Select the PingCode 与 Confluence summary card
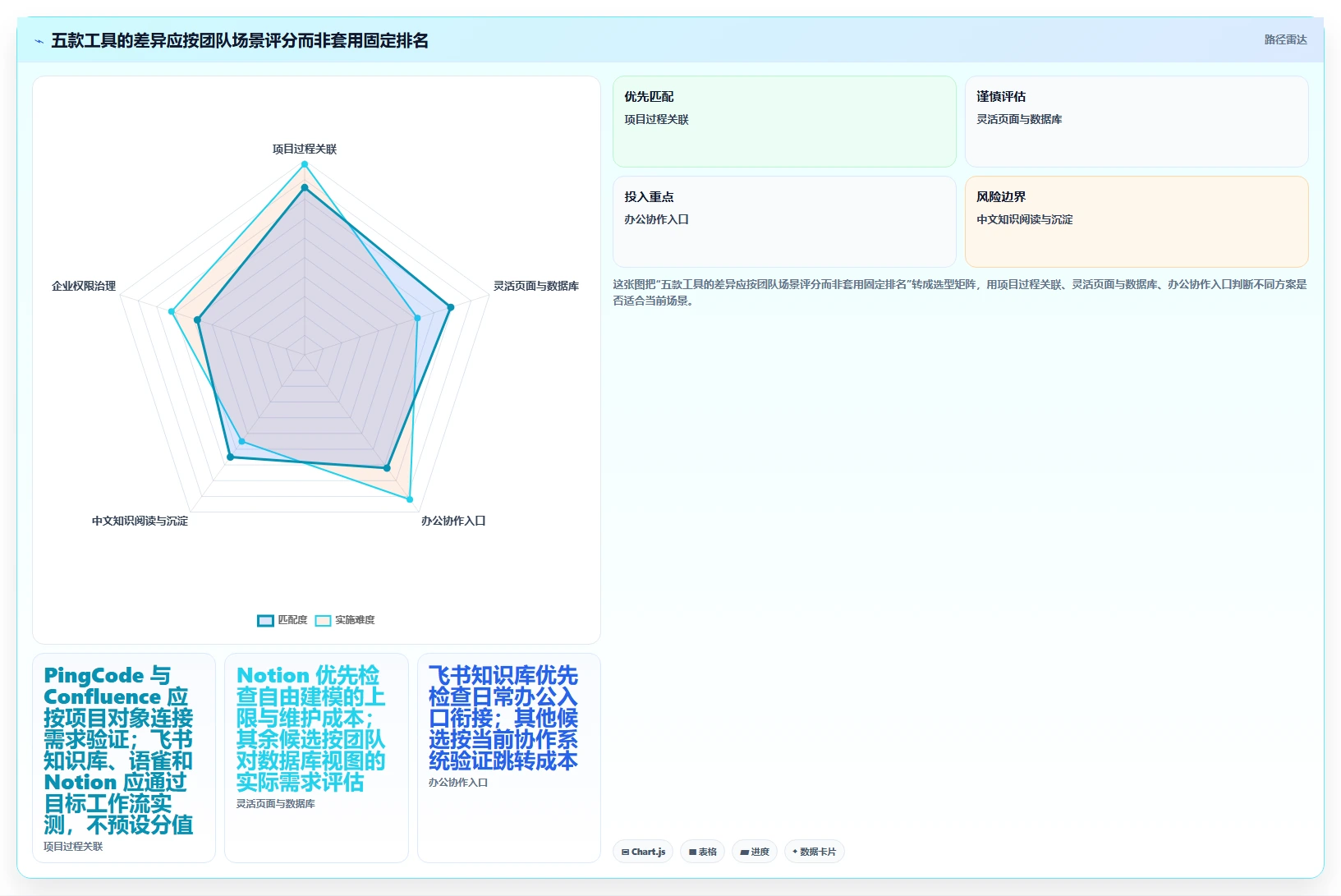This screenshot has width=1341, height=896. [124, 758]
